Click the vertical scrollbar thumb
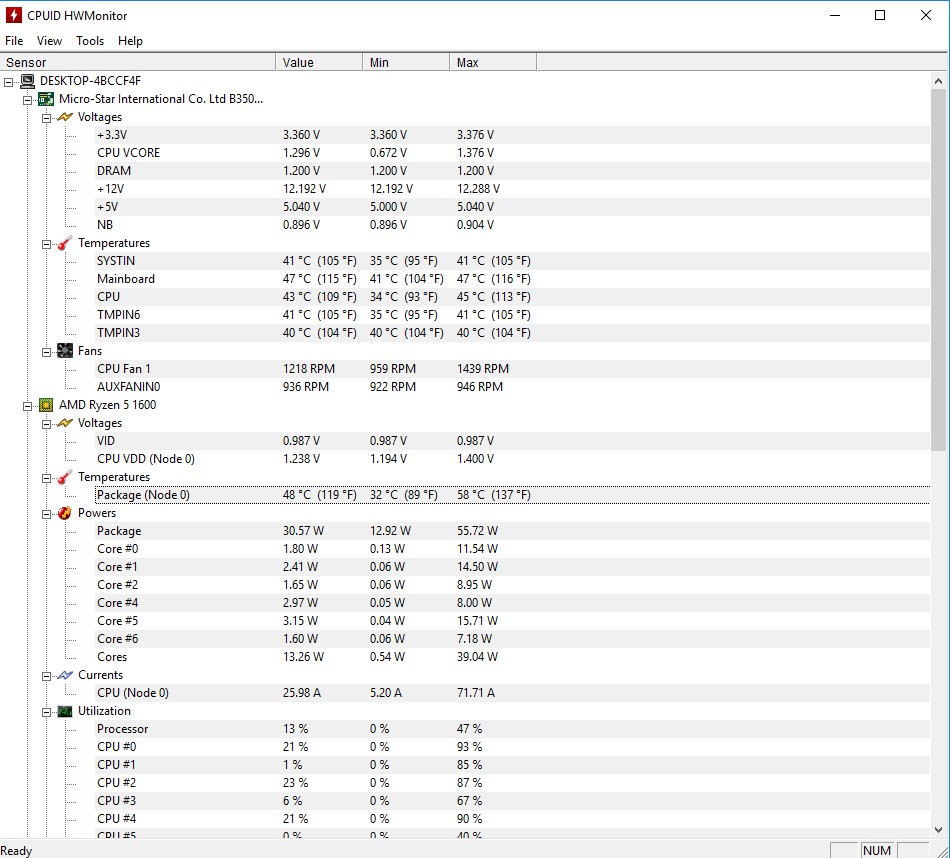 click(x=938, y=270)
